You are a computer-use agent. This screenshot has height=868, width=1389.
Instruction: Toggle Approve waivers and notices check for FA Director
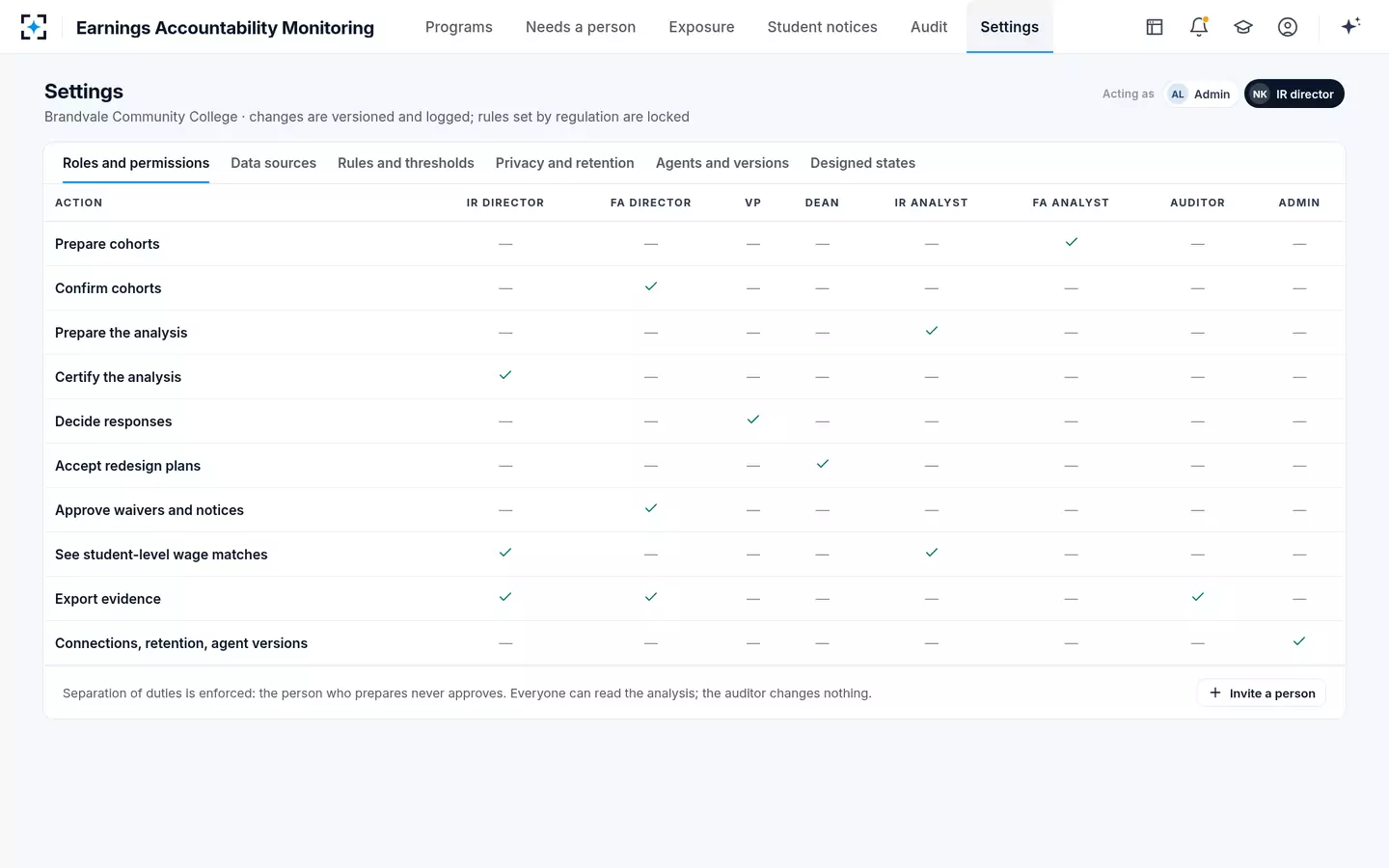pyautogui.click(x=651, y=508)
